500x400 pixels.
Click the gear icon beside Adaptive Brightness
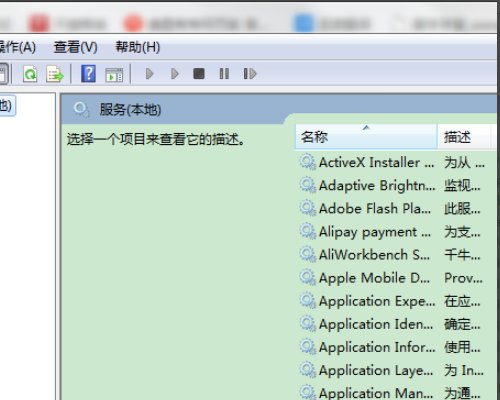coord(307,185)
